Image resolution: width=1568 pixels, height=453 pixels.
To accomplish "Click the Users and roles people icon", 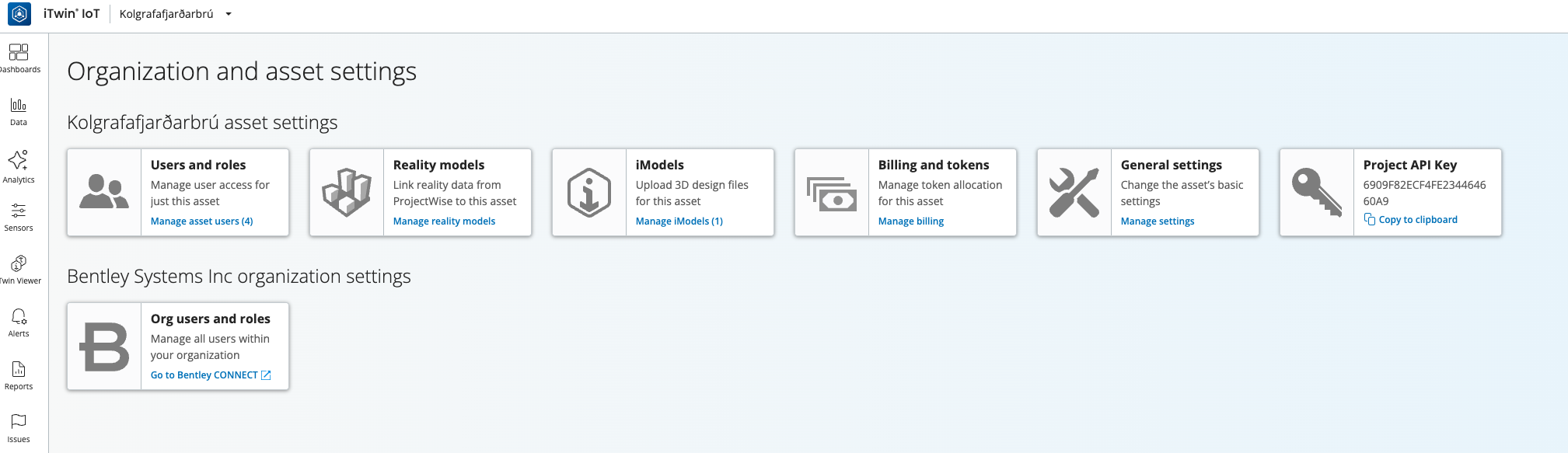I will pyautogui.click(x=104, y=192).
